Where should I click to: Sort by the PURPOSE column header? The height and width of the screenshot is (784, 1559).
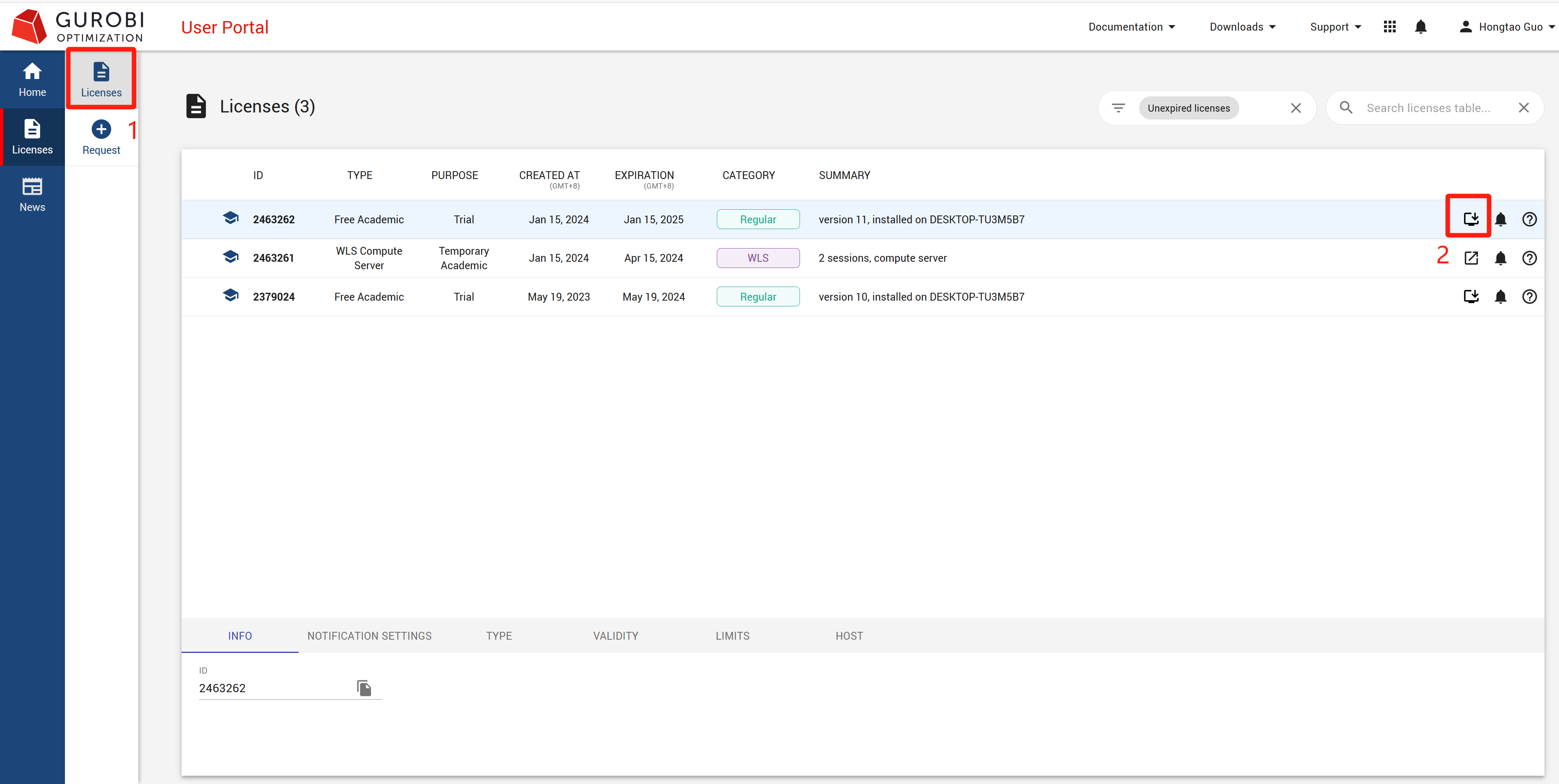(x=455, y=175)
